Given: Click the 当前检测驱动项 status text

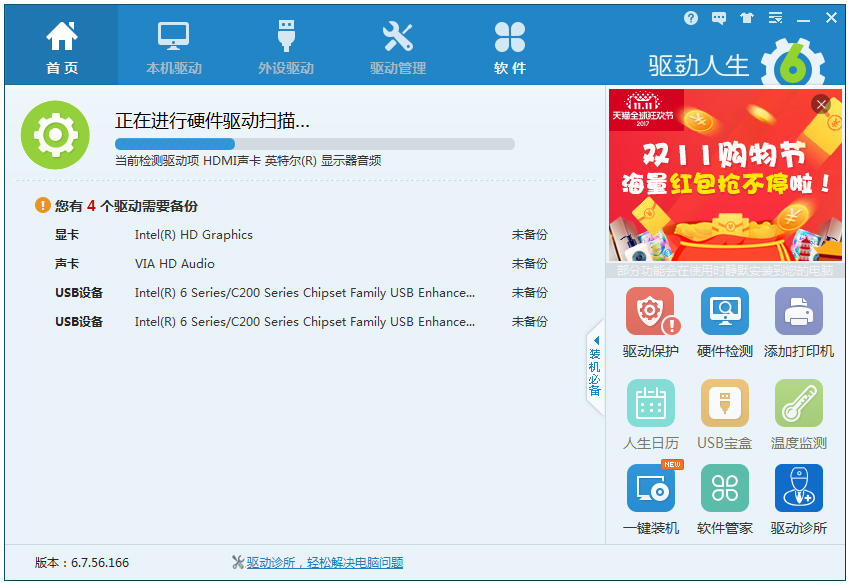Looking at the screenshot, I should pyautogui.click(x=248, y=161).
